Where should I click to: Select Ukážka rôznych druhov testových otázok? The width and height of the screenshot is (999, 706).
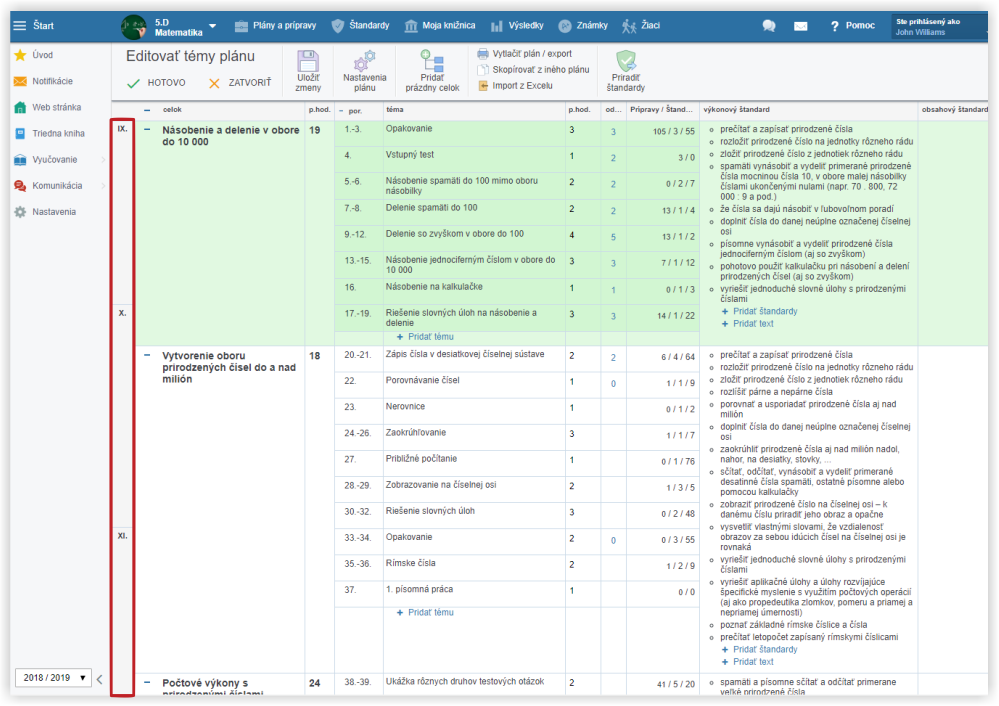click(x=464, y=682)
